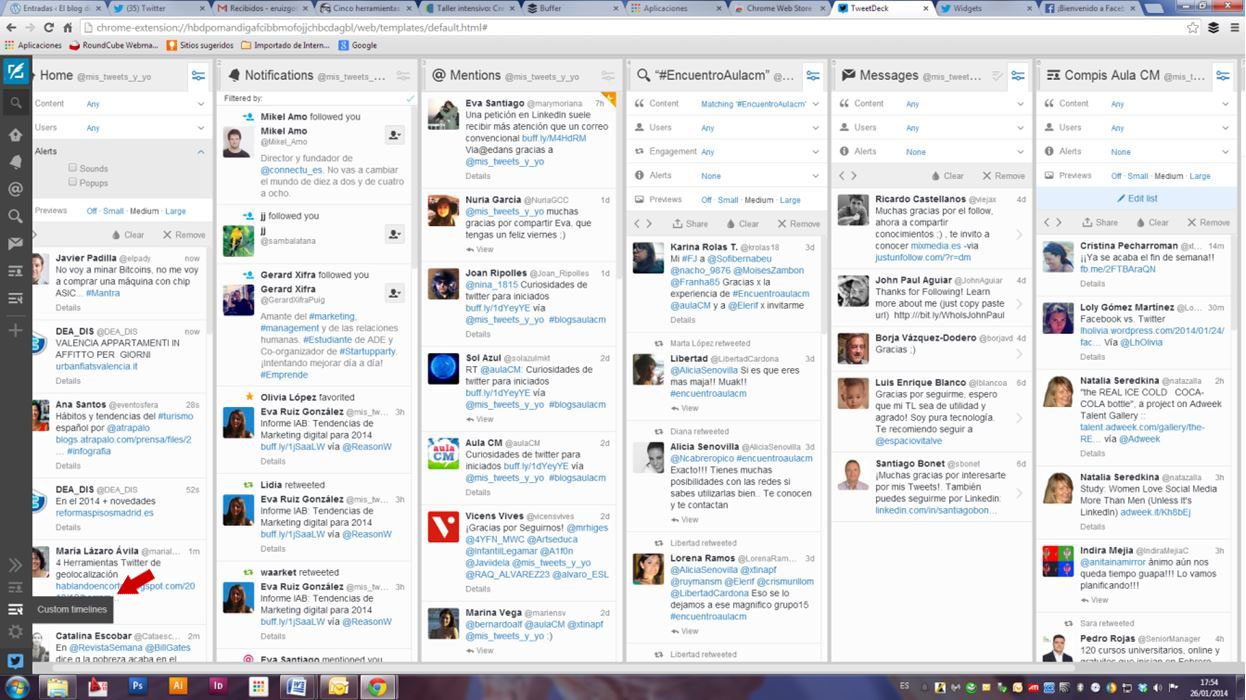Screen dimensions: 1246x700
Task: Click the follow button next to Mikel Amo
Action: [395, 136]
